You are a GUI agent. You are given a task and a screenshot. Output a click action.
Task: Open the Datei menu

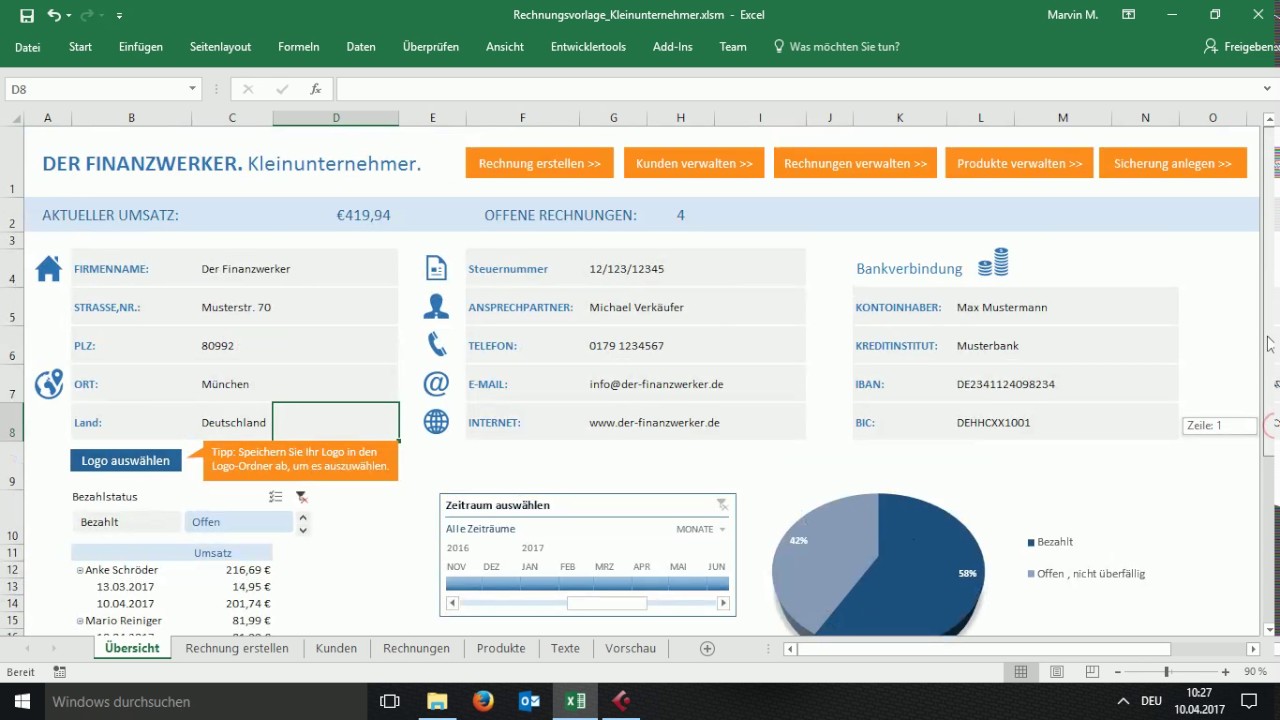coord(28,47)
